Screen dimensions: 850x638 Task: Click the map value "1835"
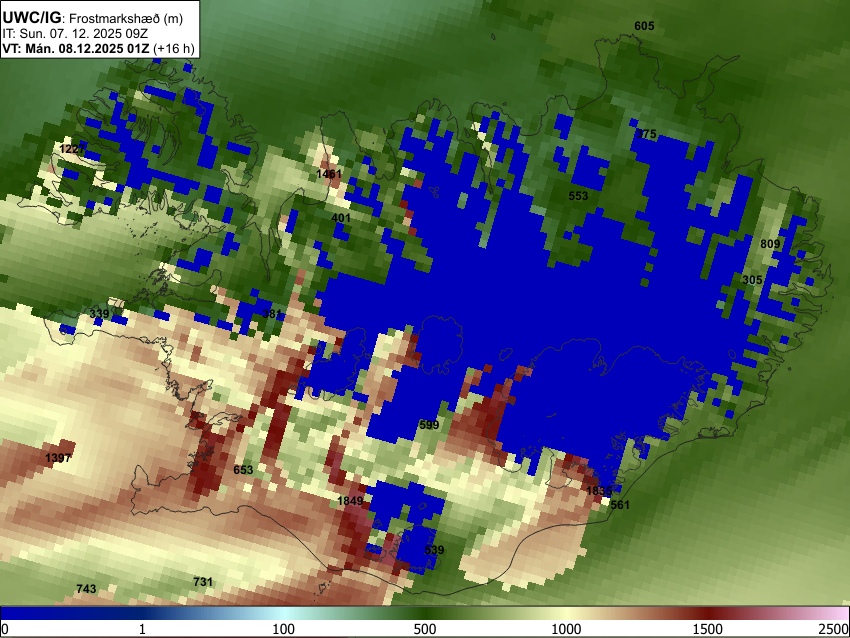point(599,491)
